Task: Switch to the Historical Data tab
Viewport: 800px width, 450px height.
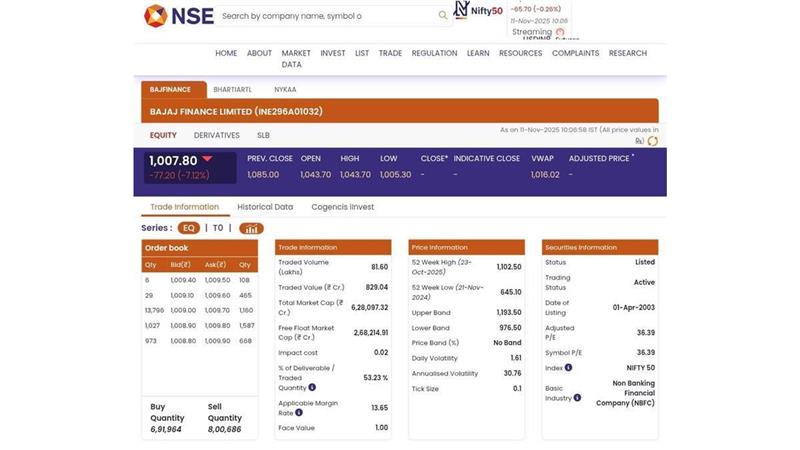Action: [265, 207]
